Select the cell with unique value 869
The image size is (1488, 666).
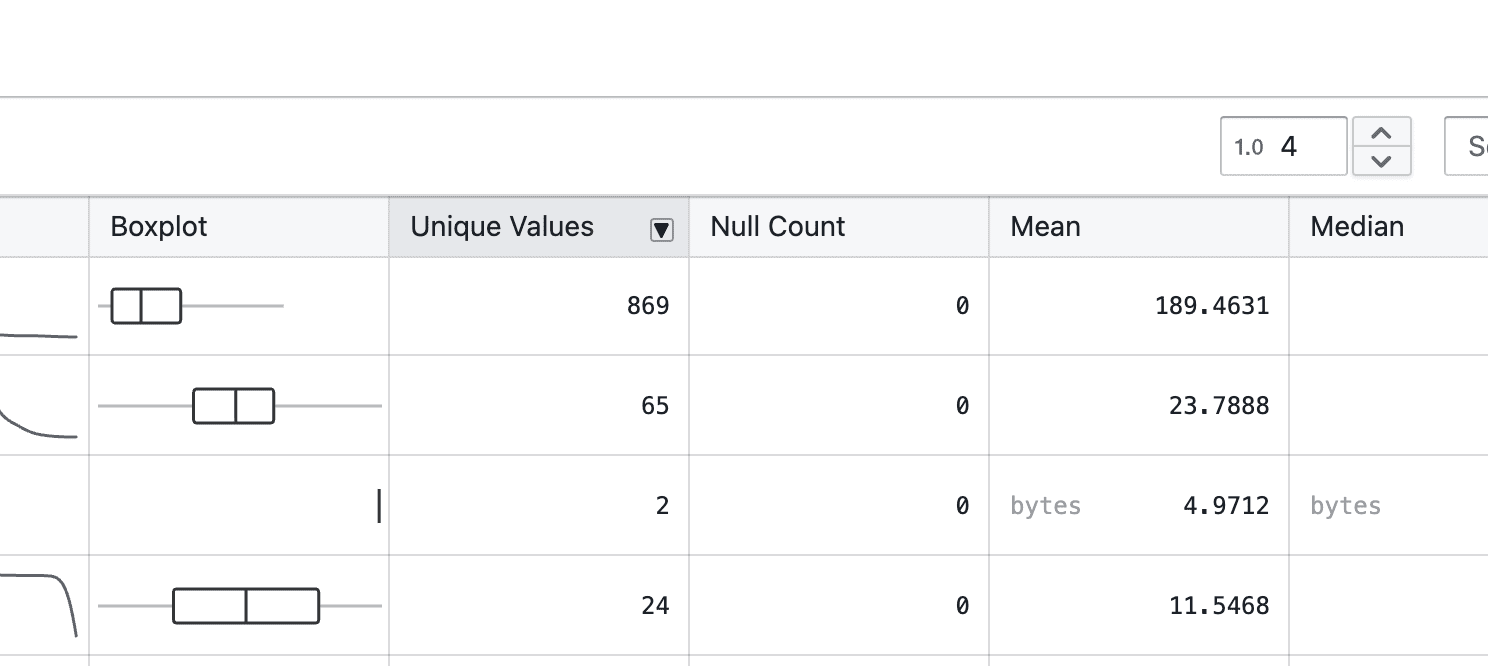538,306
